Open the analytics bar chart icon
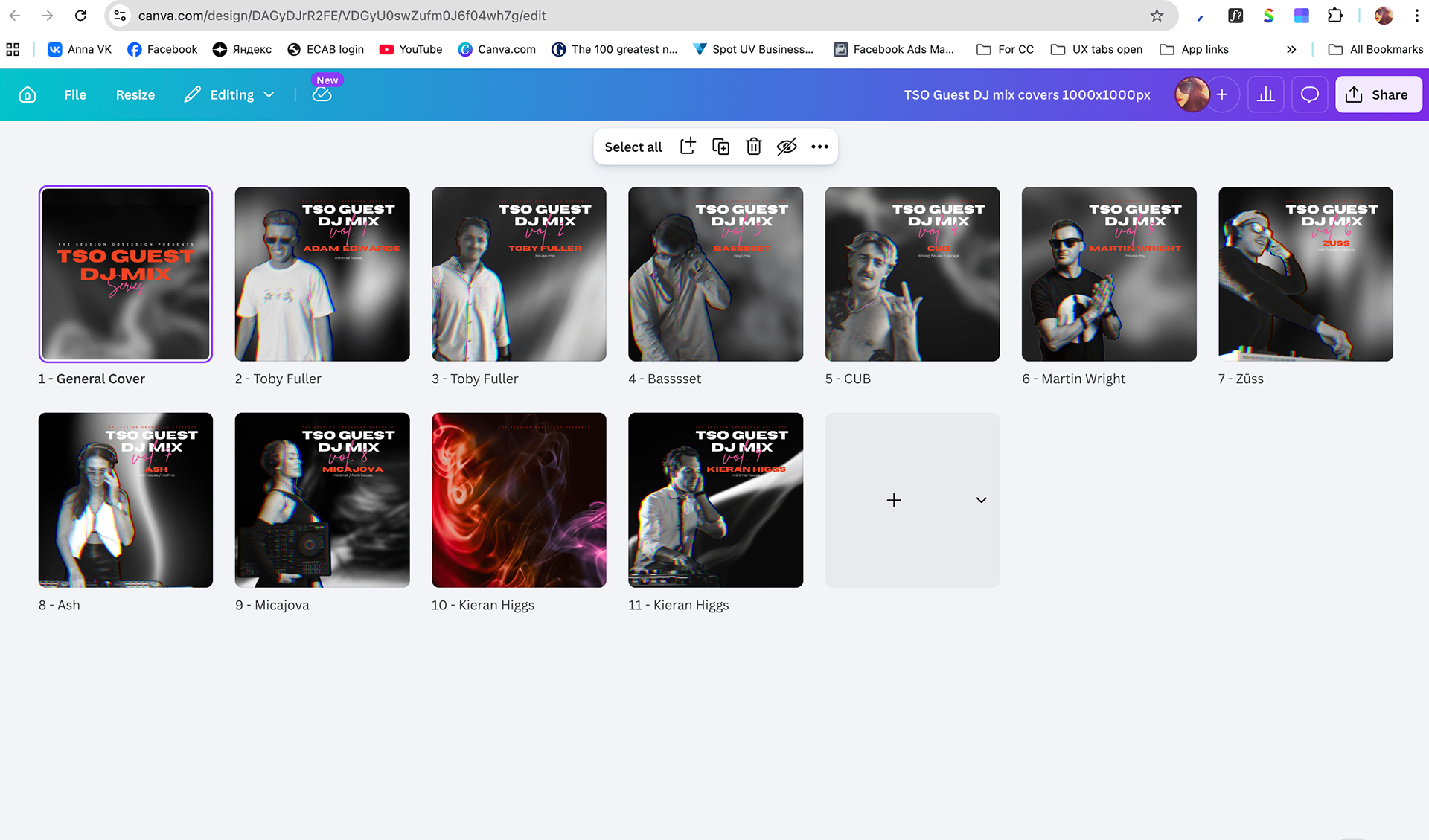This screenshot has width=1429, height=840. point(1265,94)
